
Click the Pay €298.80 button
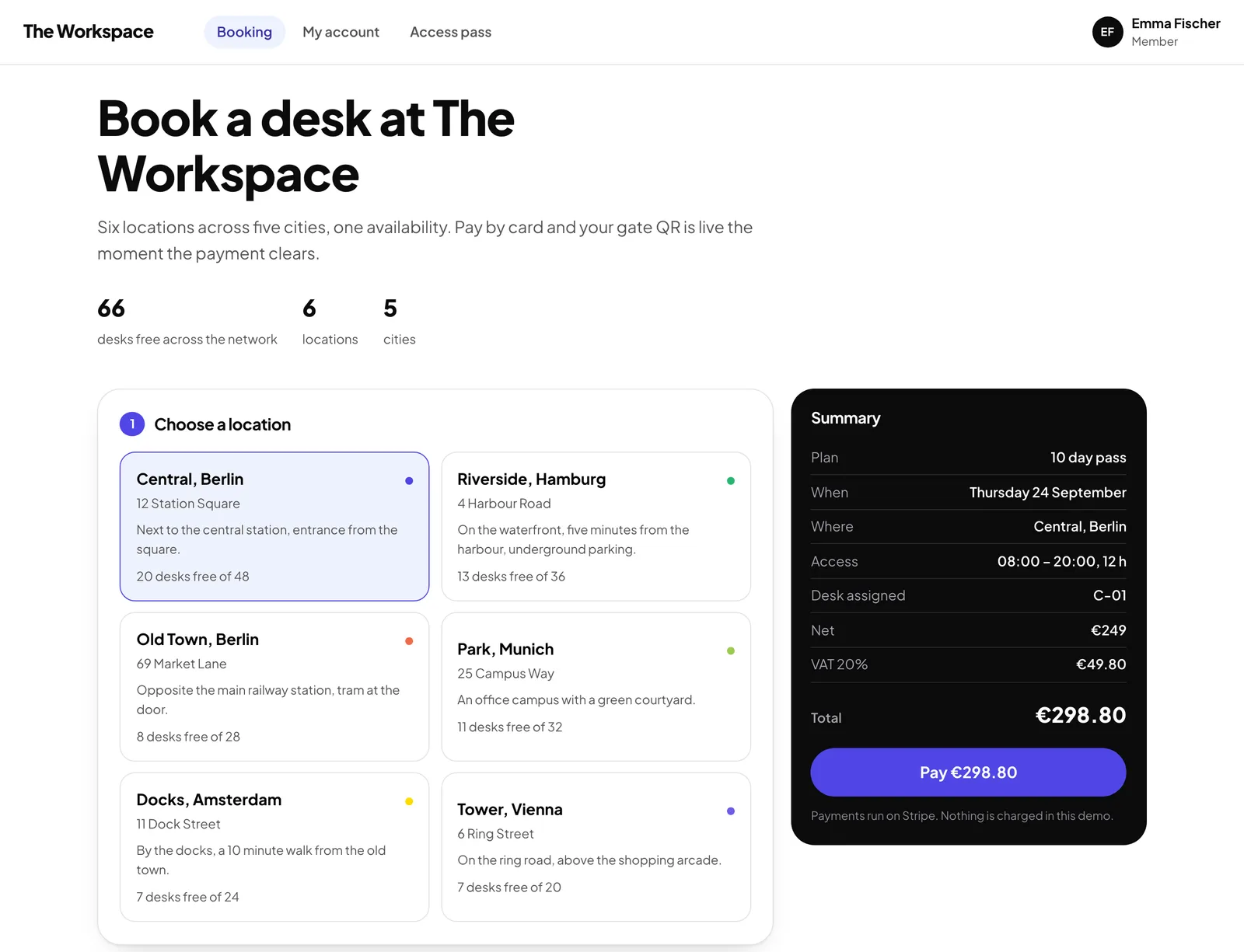pos(968,772)
